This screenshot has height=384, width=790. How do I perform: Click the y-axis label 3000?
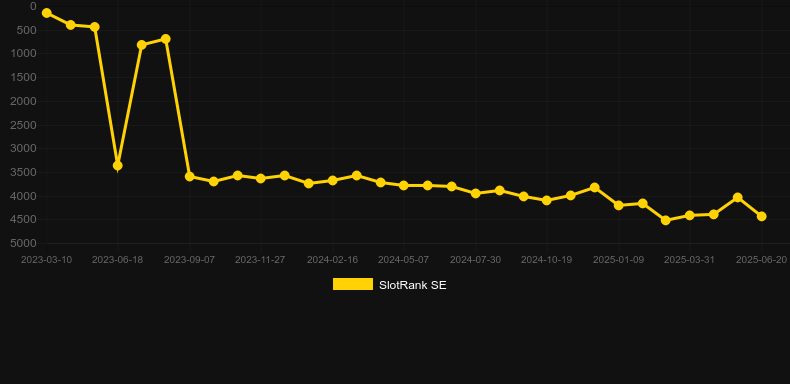(24, 148)
